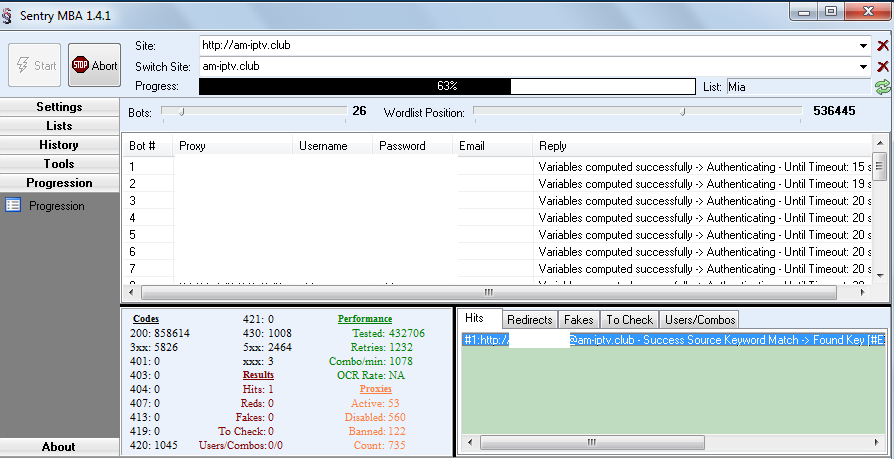Minimize the Sentry MBA window
894x459 pixels.
(804, 12)
